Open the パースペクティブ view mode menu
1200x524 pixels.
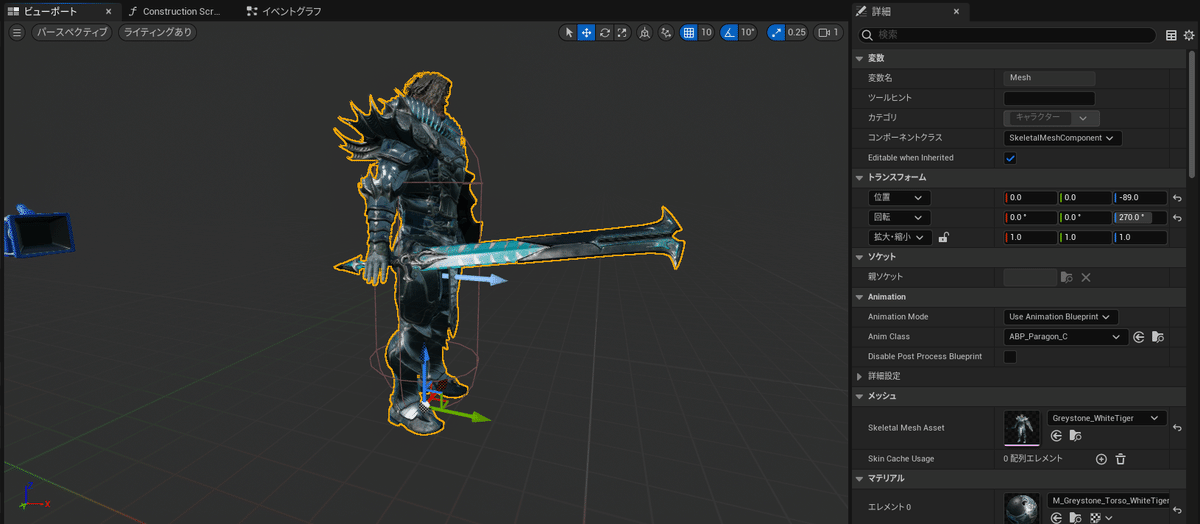[70, 32]
